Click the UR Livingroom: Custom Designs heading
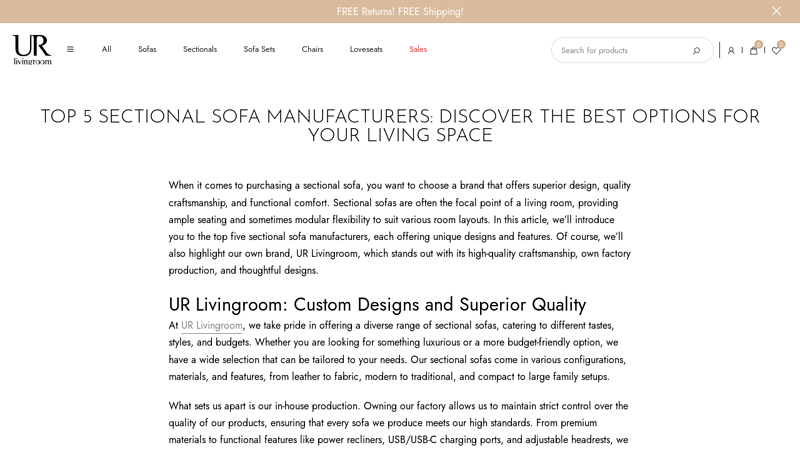This screenshot has height=450, width=800. (x=377, y=305)
